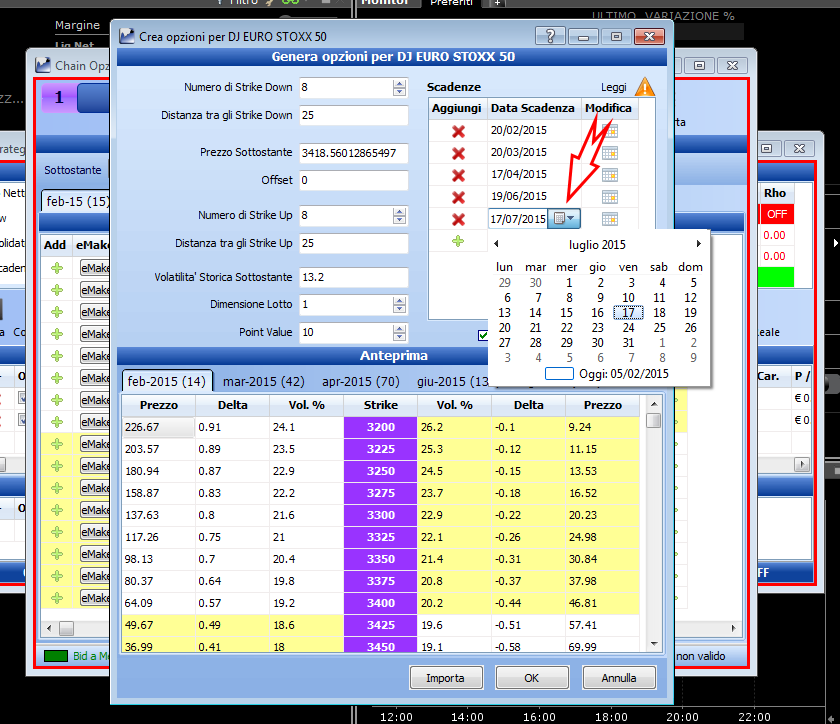Screen dimensions: 840x724
Task: Click the Prezzo Sottostante input field
Action: tap(354, 153)
